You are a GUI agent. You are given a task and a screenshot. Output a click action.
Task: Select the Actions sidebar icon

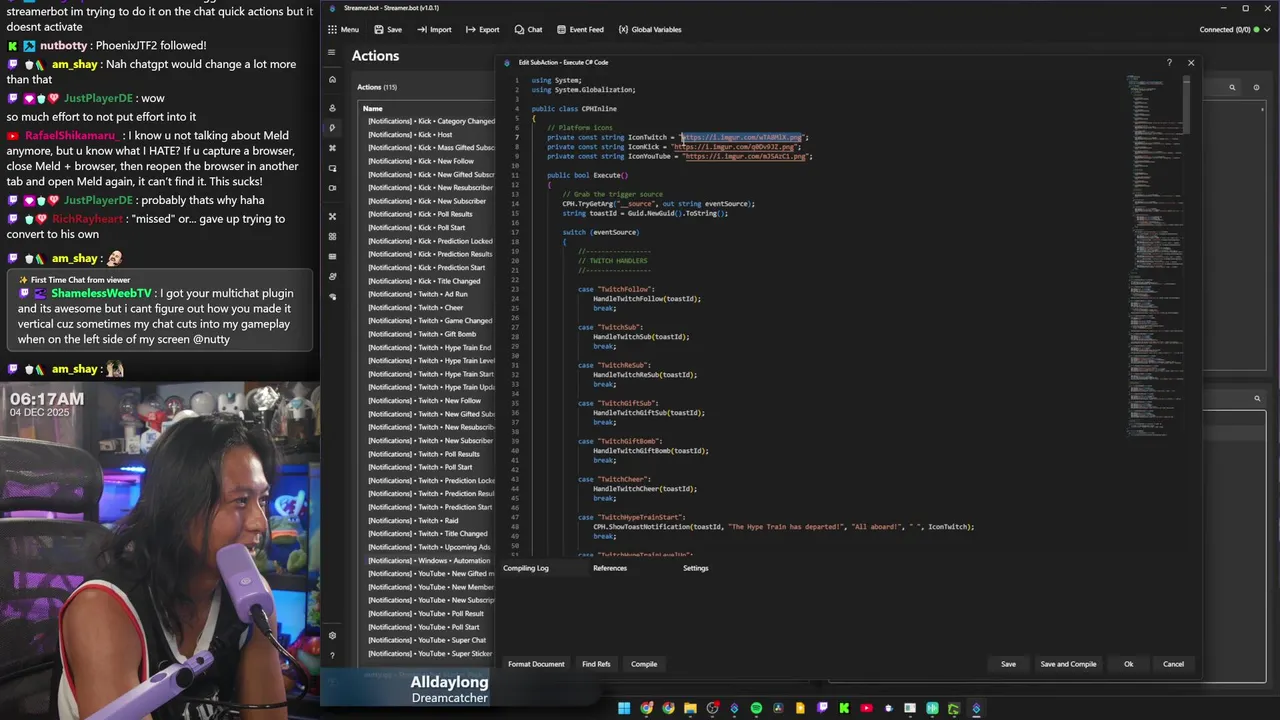click(x=332, y=128)
